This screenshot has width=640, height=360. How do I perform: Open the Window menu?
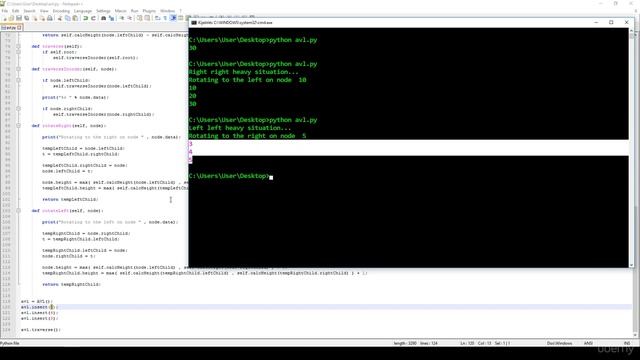click(167, 11)
